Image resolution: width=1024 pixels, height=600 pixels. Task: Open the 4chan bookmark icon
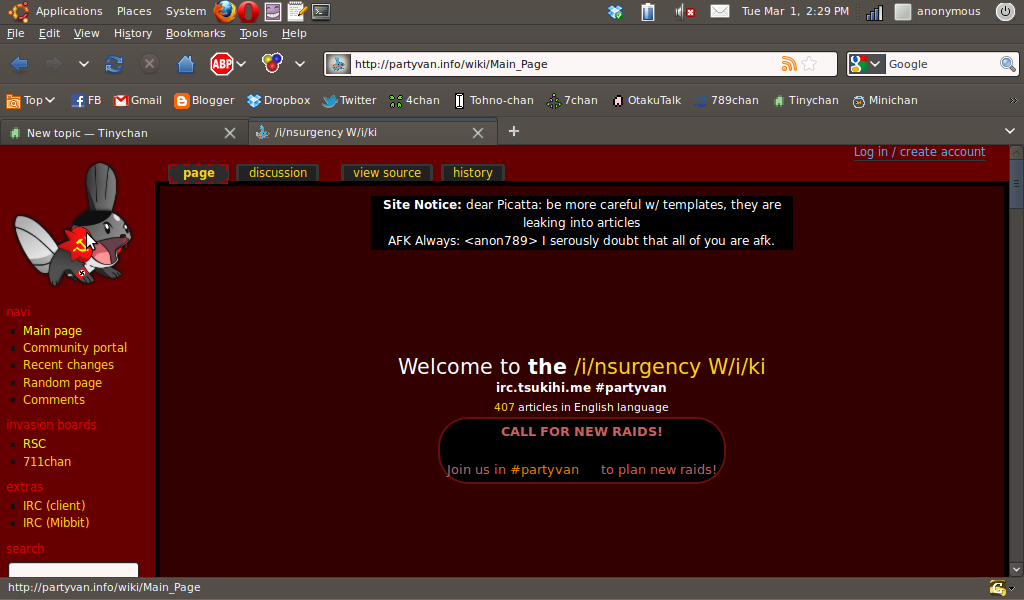click(x=394, y=100)
